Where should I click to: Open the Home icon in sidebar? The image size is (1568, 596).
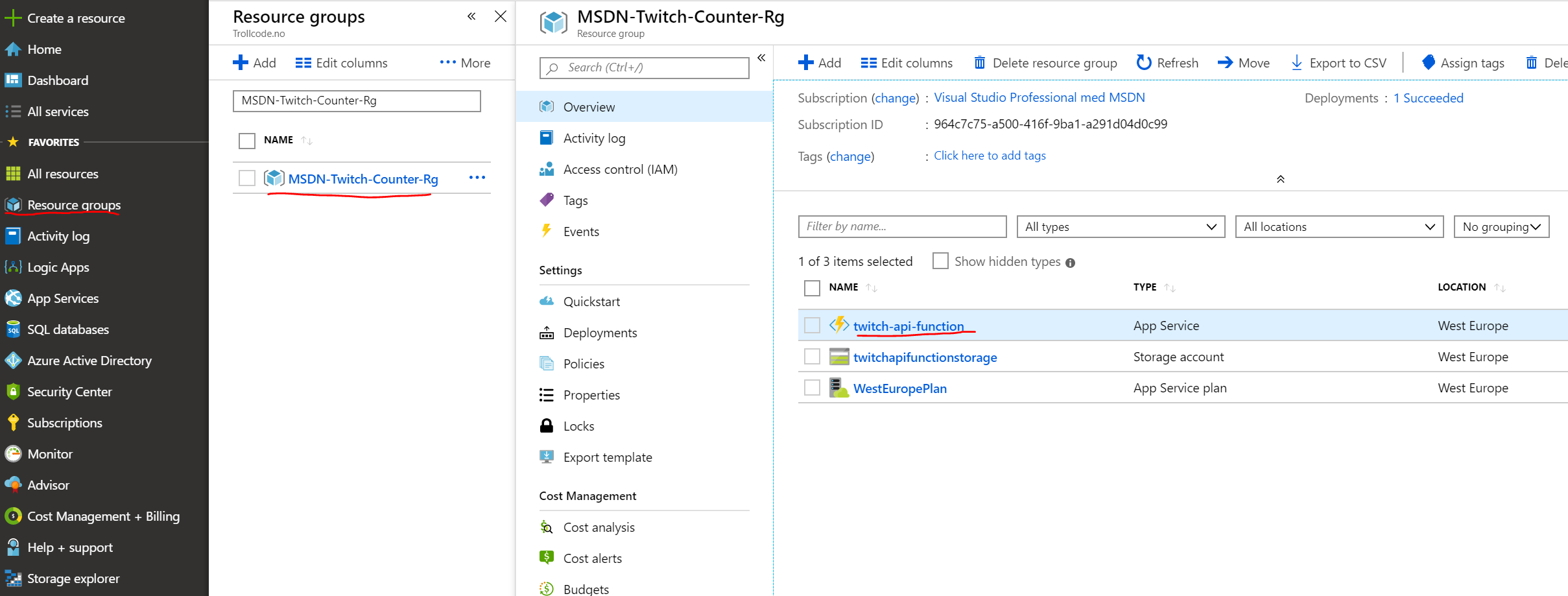point(13,49)
